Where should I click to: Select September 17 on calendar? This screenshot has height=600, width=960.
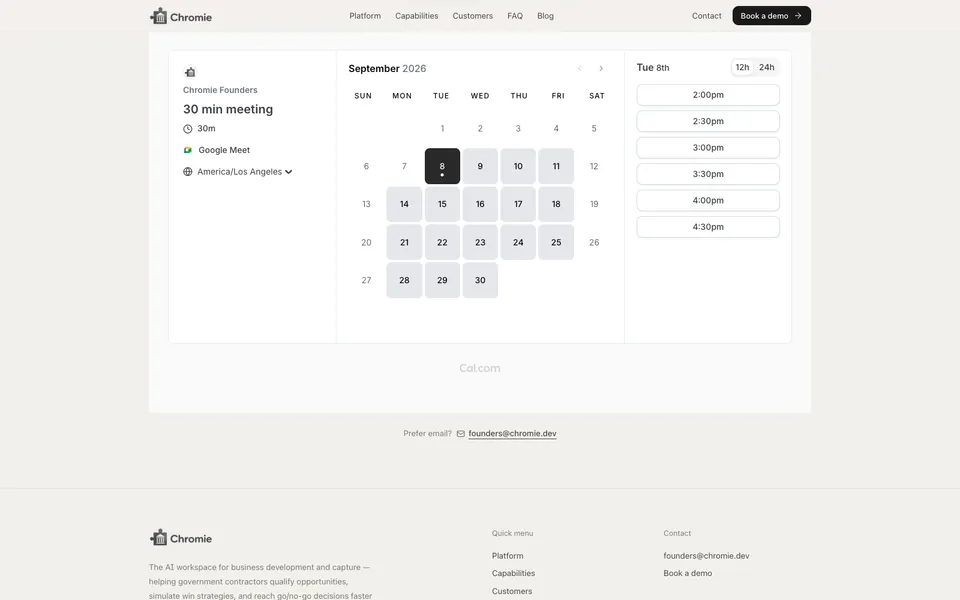coord(518,204)
